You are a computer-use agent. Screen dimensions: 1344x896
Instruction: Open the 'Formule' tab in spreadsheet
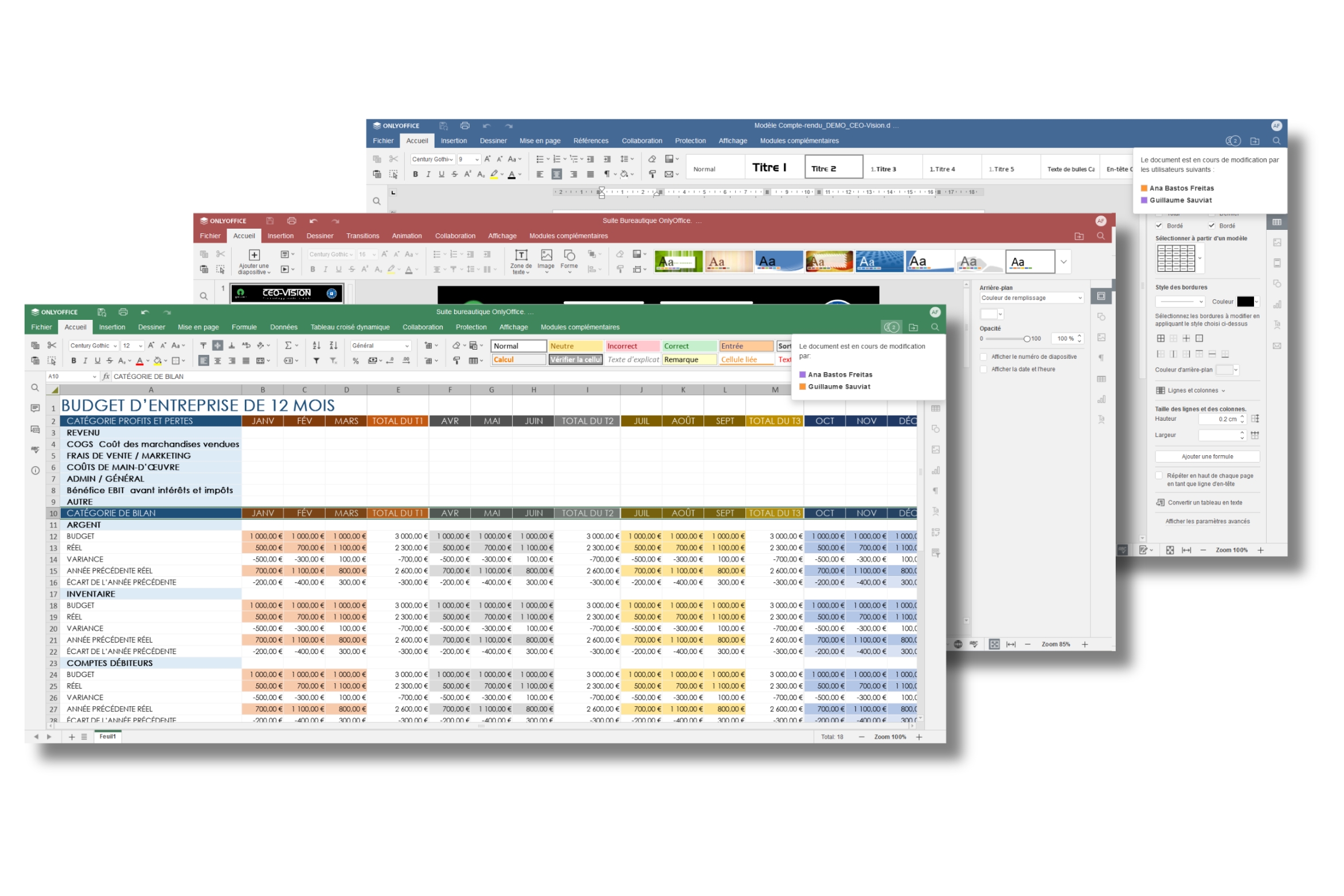click(244, 327)
